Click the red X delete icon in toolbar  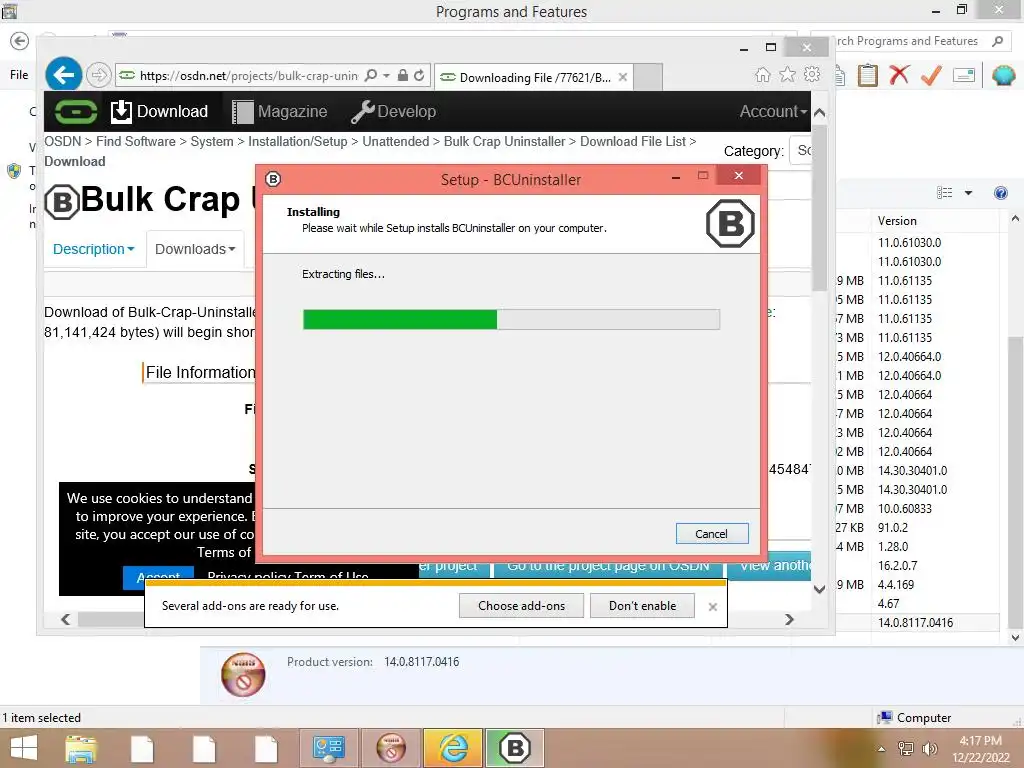(899, 75)
